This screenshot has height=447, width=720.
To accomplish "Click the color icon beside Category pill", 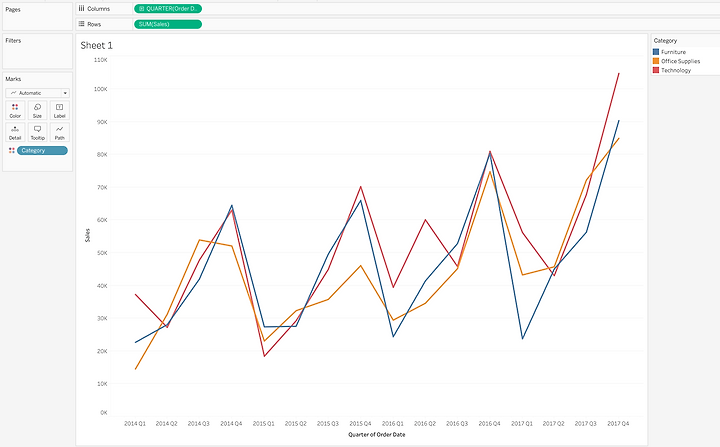I will (x=11, y=150).
